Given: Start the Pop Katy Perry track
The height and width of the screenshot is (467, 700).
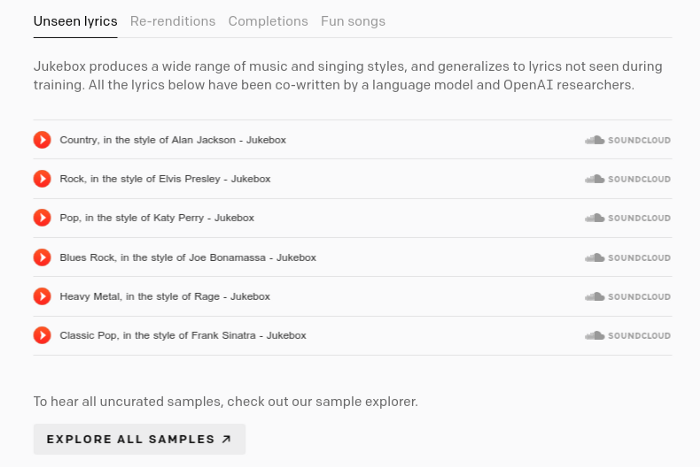Looking at the screenshot, I should [x=42, y=218].
